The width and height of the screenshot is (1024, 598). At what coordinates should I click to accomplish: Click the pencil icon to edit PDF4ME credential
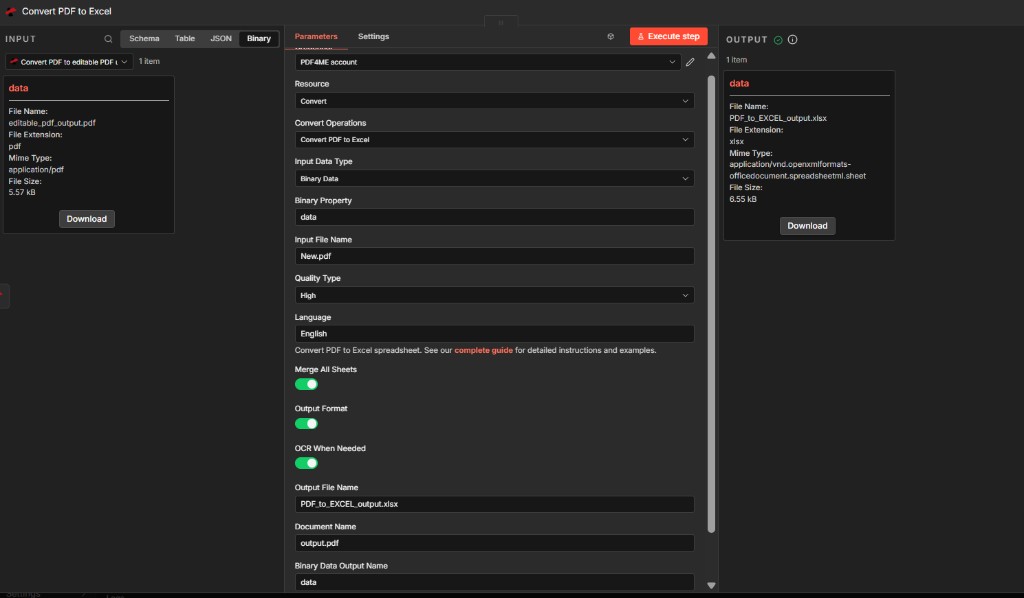(690, 62)
